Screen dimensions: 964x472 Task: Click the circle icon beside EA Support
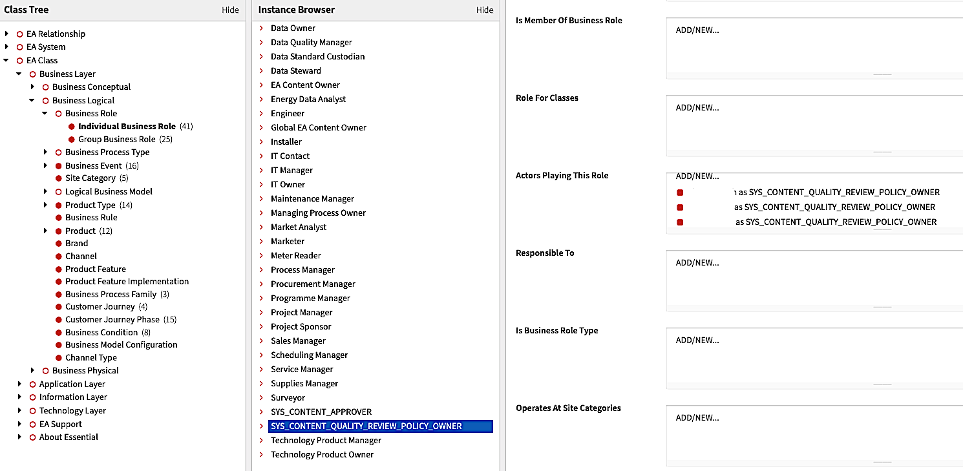[33, 424]
